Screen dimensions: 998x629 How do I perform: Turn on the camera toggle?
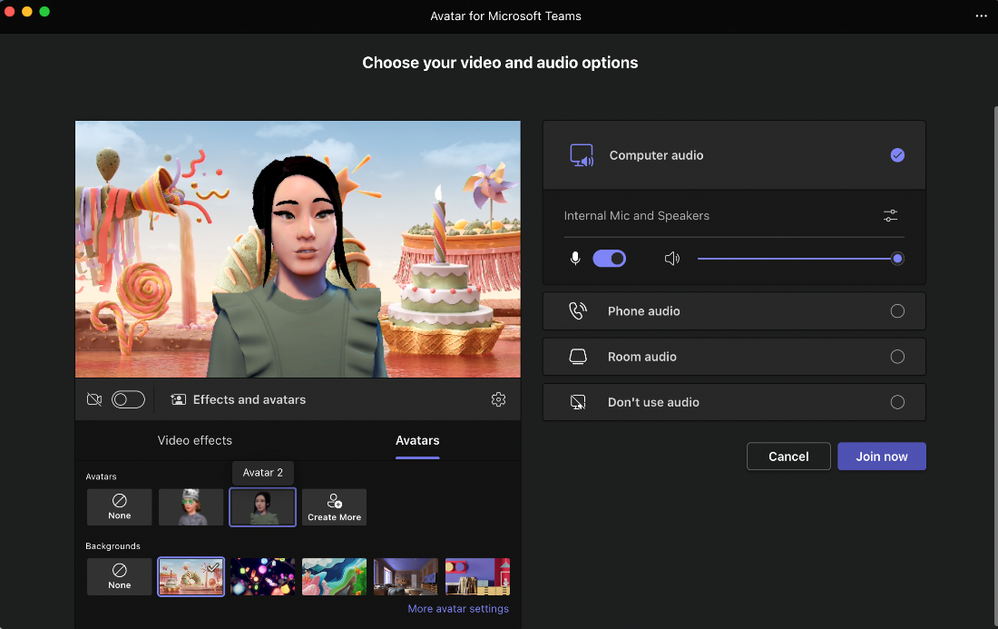pos(128,400)
